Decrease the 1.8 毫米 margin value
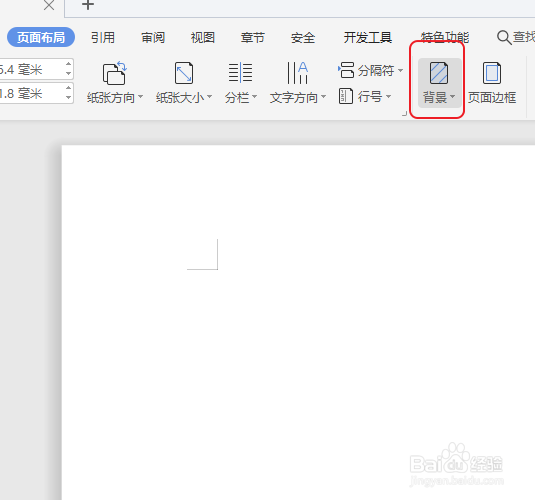This screenshot has width=535, height=500. [69, 98]
